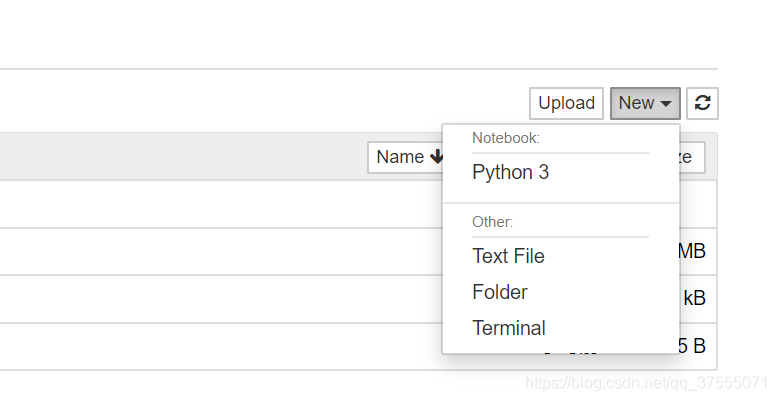
Task: Click the Notebook: section header
Action: 506,137
